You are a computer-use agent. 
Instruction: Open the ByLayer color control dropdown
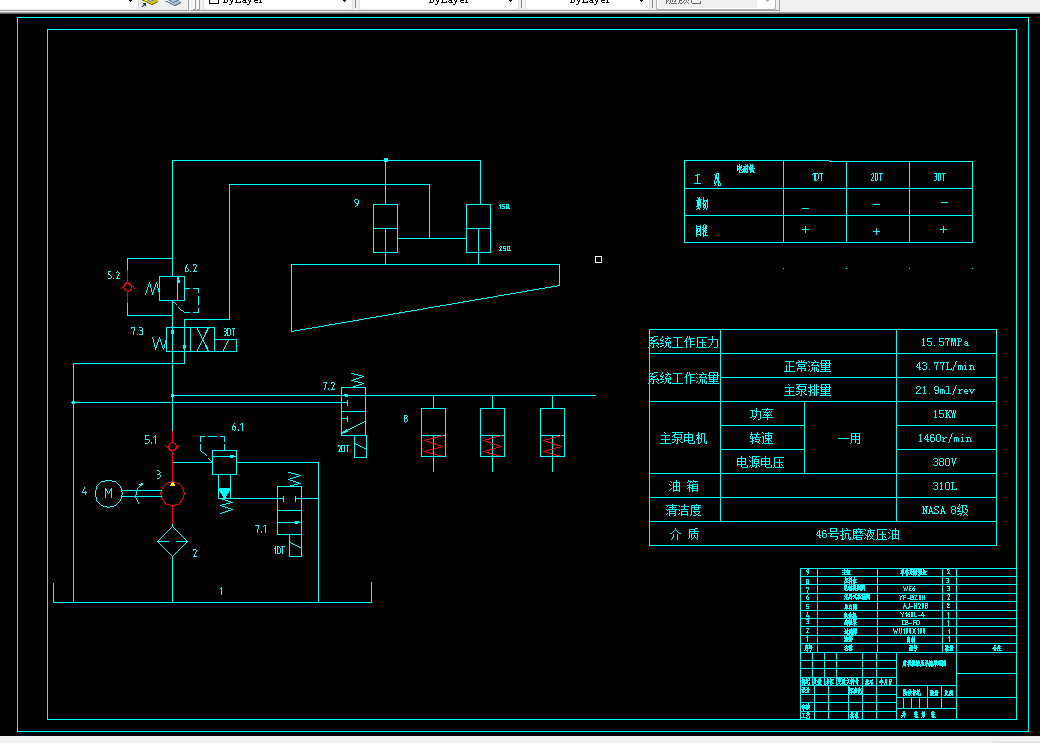[277, 2]
